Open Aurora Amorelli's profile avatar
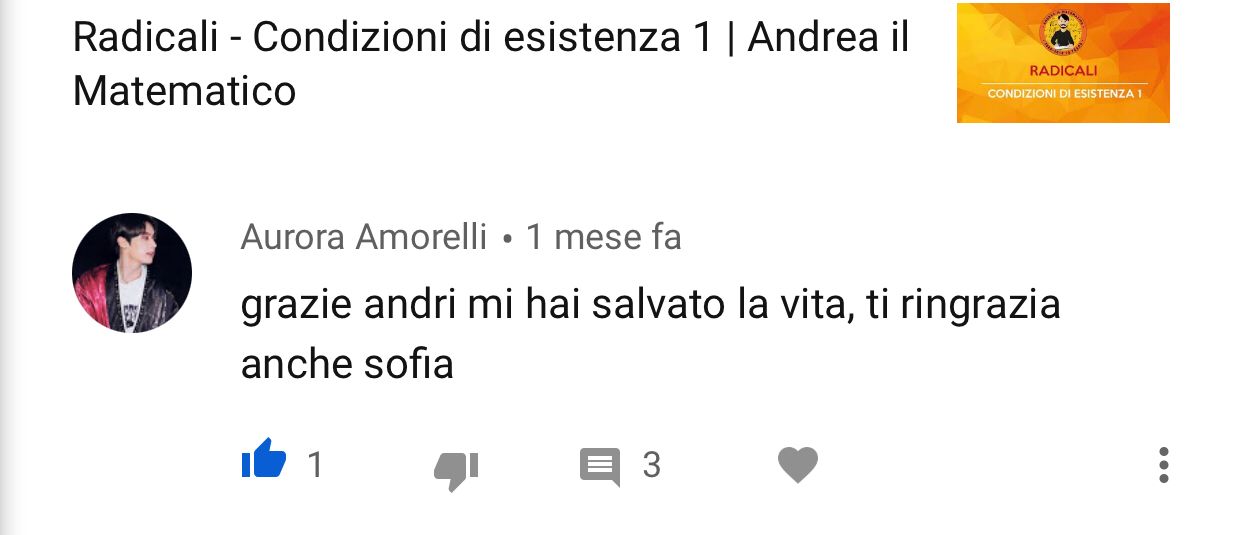This screenshot has height=535, width=1242. 132,273
